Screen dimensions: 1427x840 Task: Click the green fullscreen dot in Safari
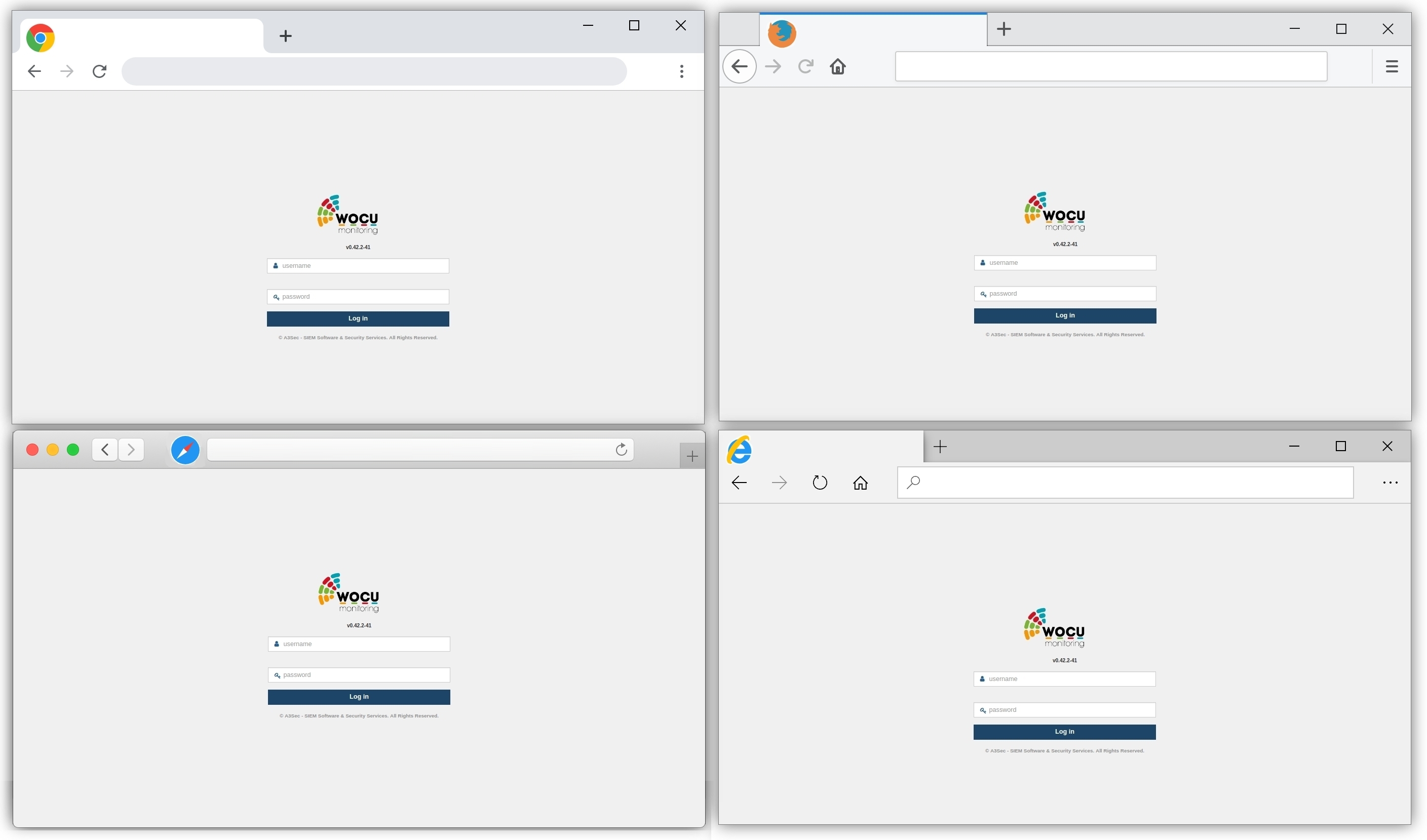point(73,450)
